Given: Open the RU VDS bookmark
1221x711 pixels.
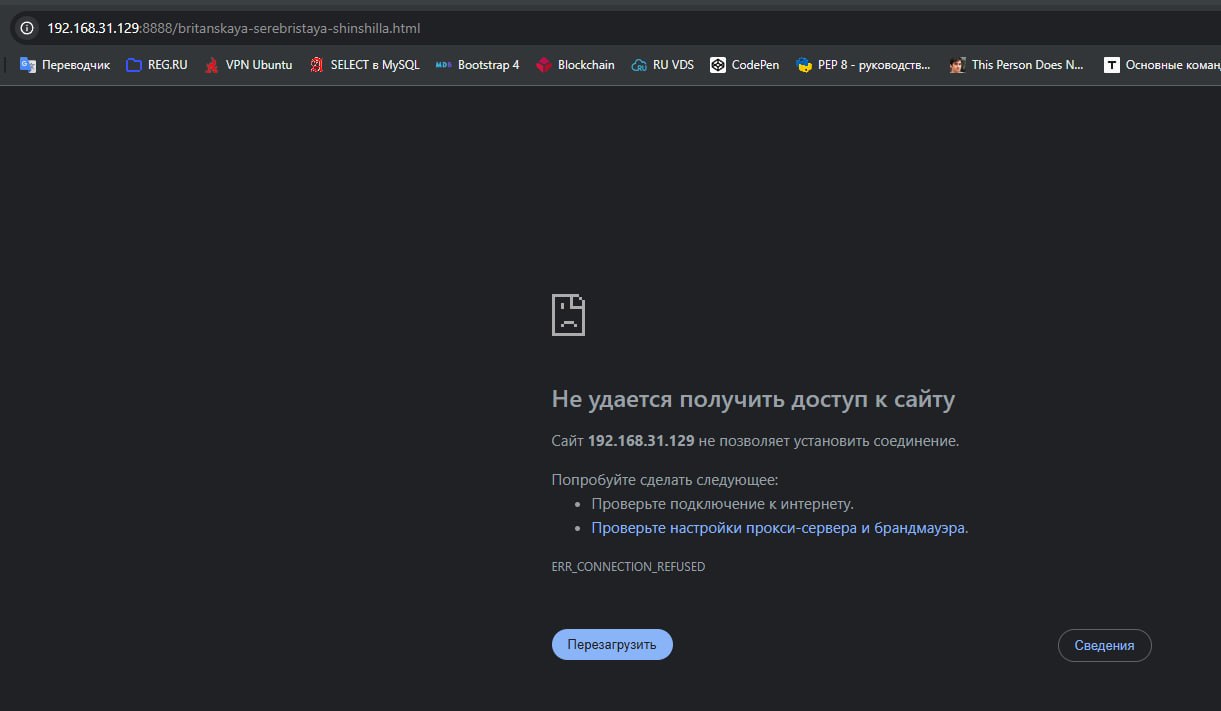Looking at the screenshot, I should [662, 65].
